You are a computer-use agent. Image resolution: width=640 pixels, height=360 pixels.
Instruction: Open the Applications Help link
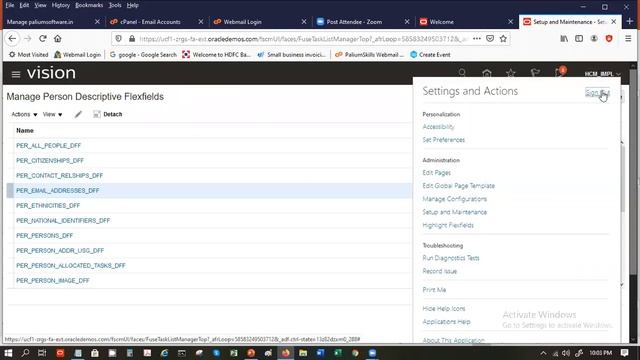pos(446,322)
